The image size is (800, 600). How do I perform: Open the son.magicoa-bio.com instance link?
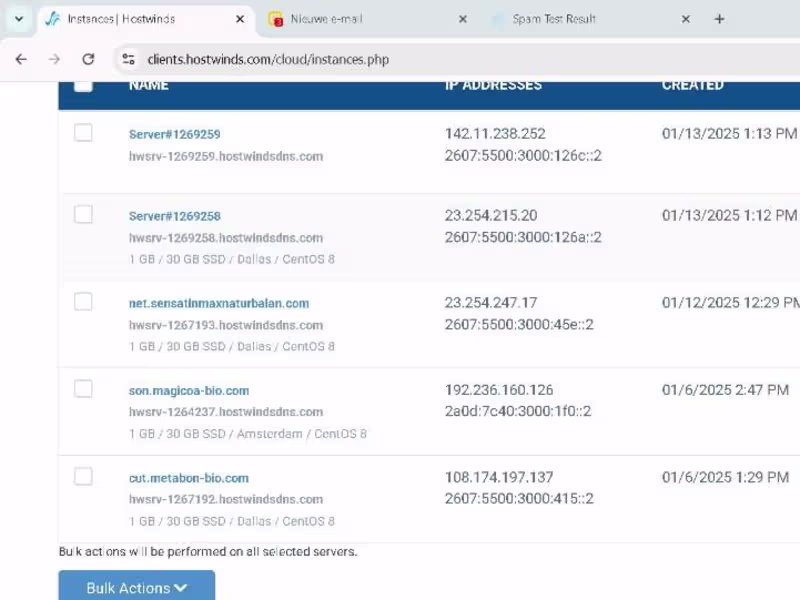click(189, 391)
